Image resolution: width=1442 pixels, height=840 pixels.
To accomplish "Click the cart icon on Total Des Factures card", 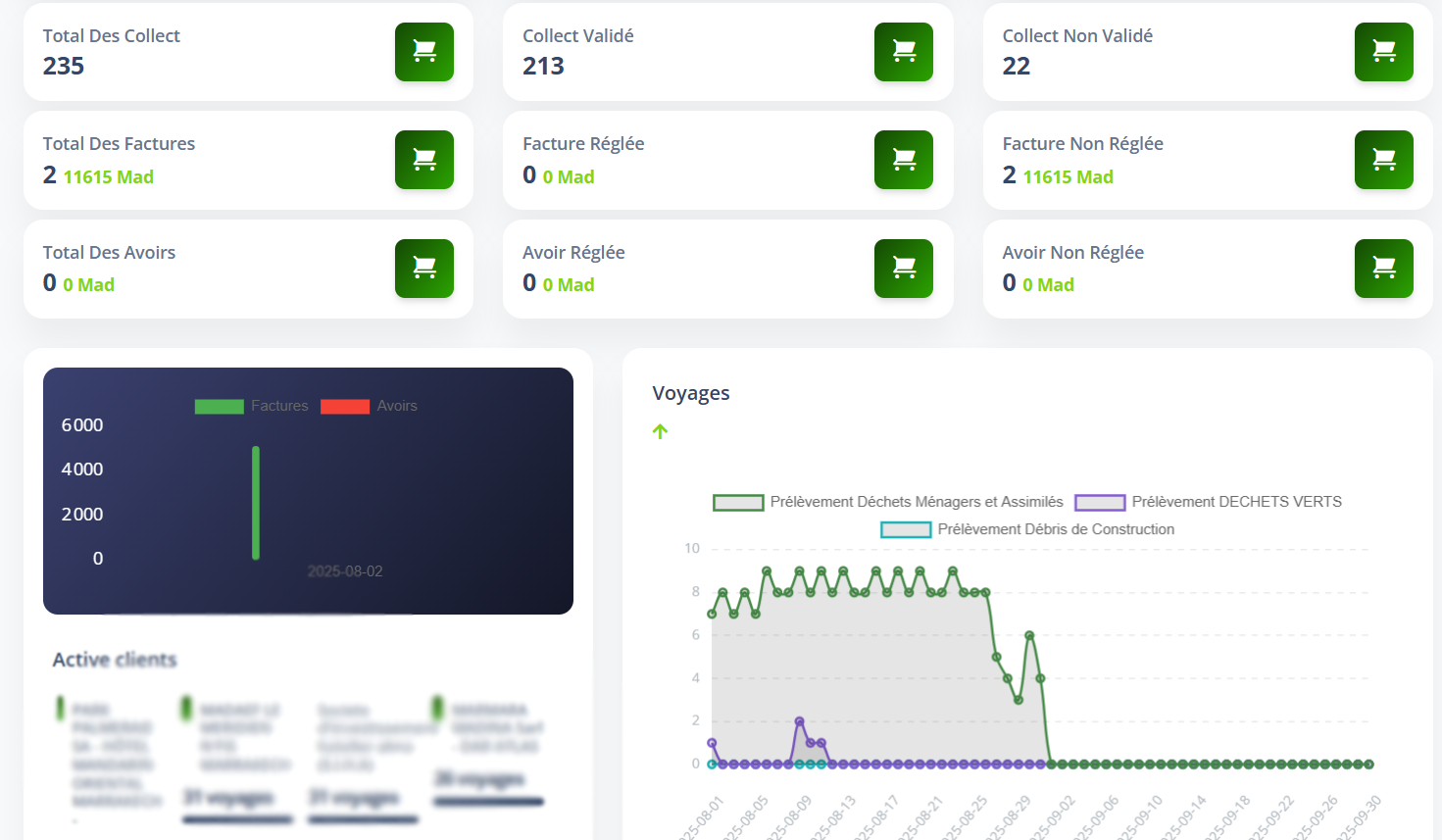I will [x=423, y=160].
